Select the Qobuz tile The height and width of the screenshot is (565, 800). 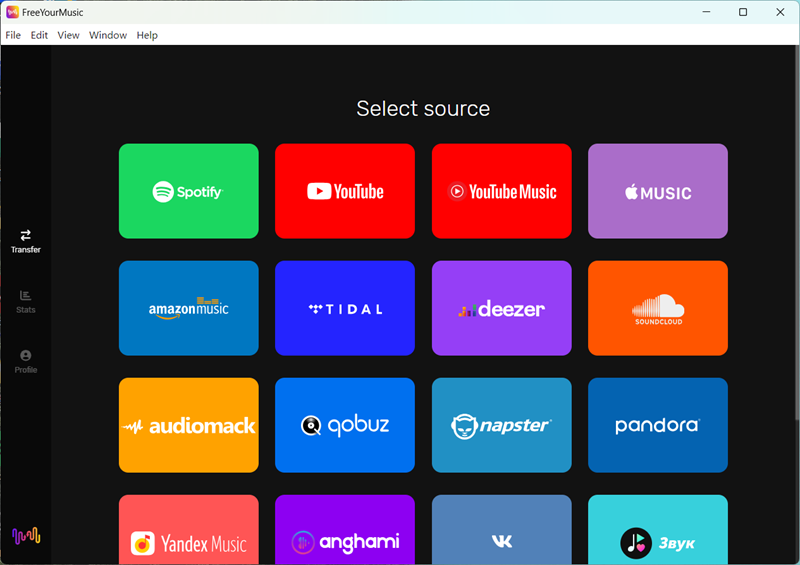tap(345, 425)
